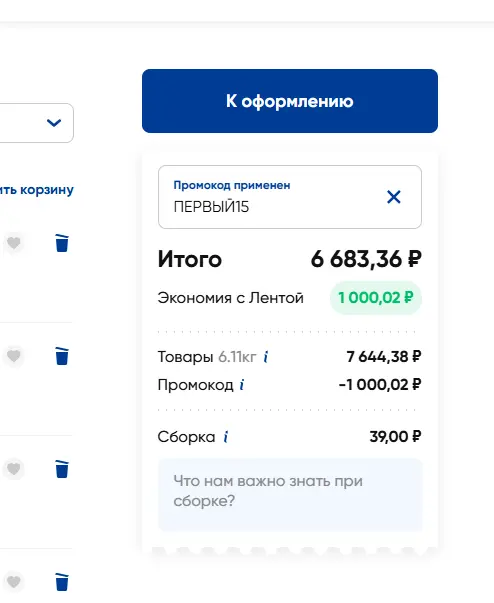Viewport: 494px width, 603px height.
Task: Select the promo discount −1 000,02 ₽
Action: (x=380, y=385)
